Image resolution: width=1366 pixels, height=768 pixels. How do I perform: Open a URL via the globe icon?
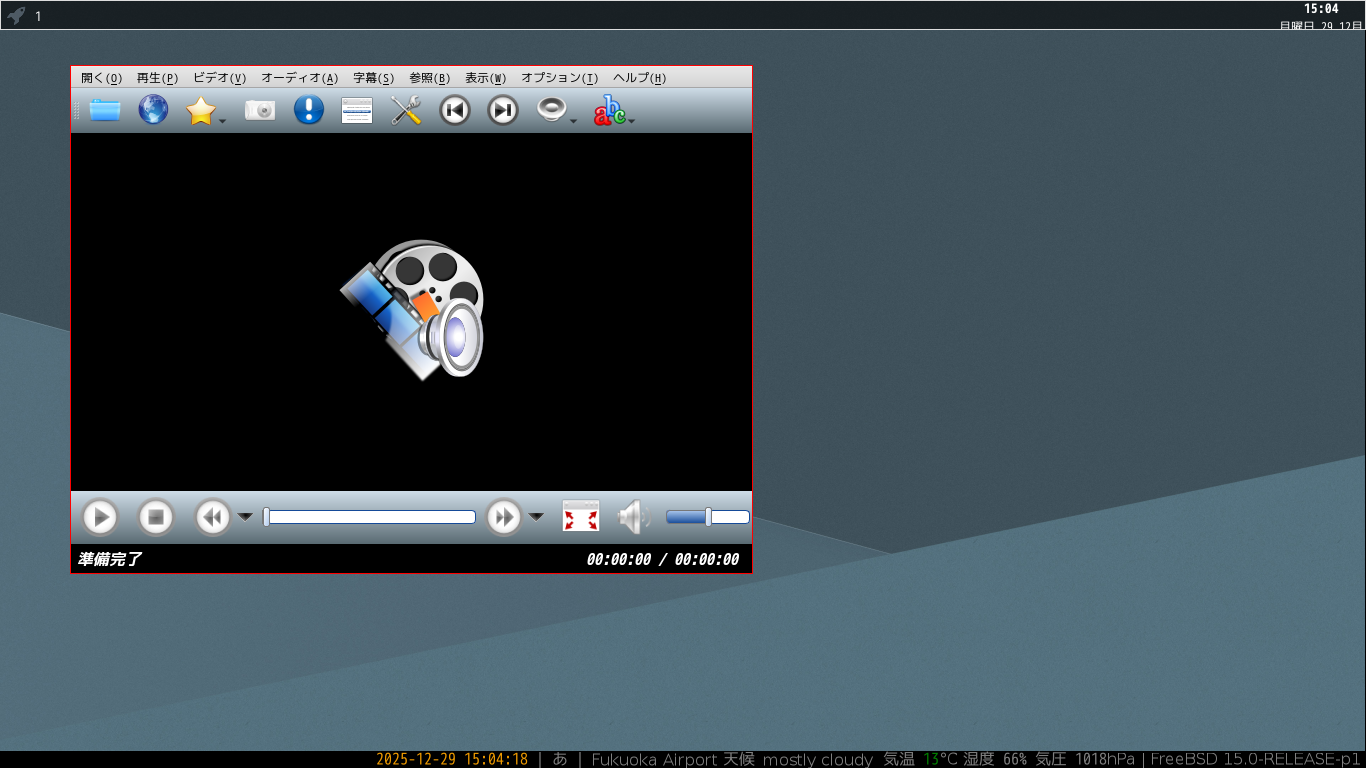[153, 110]
